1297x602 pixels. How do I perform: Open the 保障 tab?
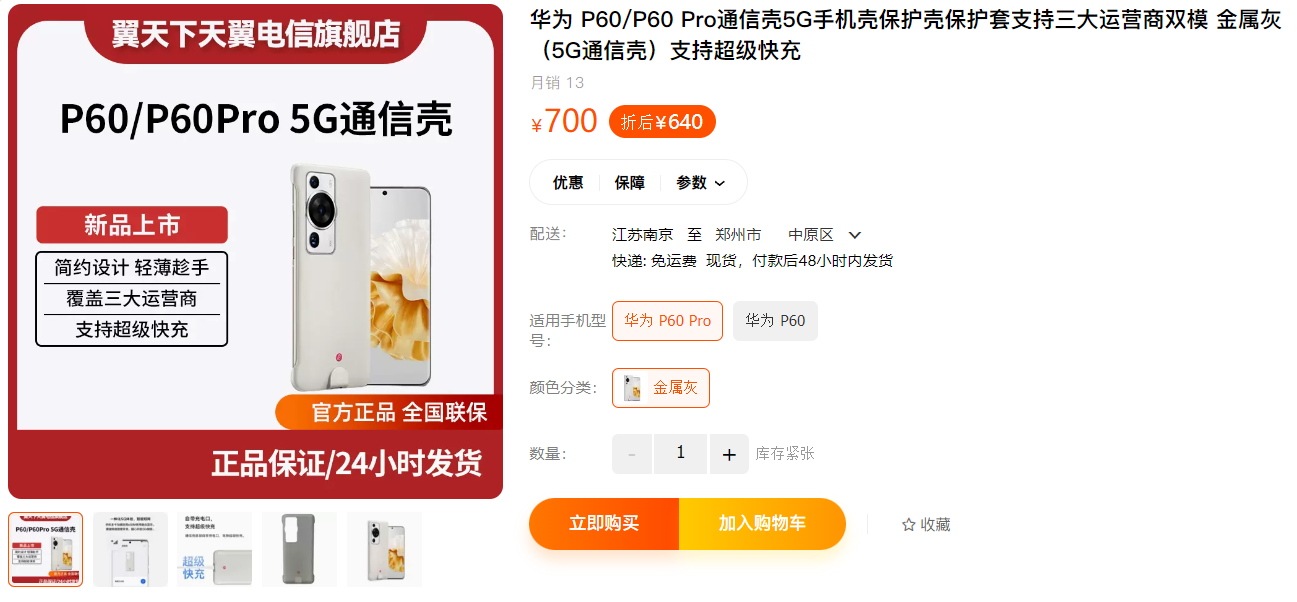[x=630, y=183]
